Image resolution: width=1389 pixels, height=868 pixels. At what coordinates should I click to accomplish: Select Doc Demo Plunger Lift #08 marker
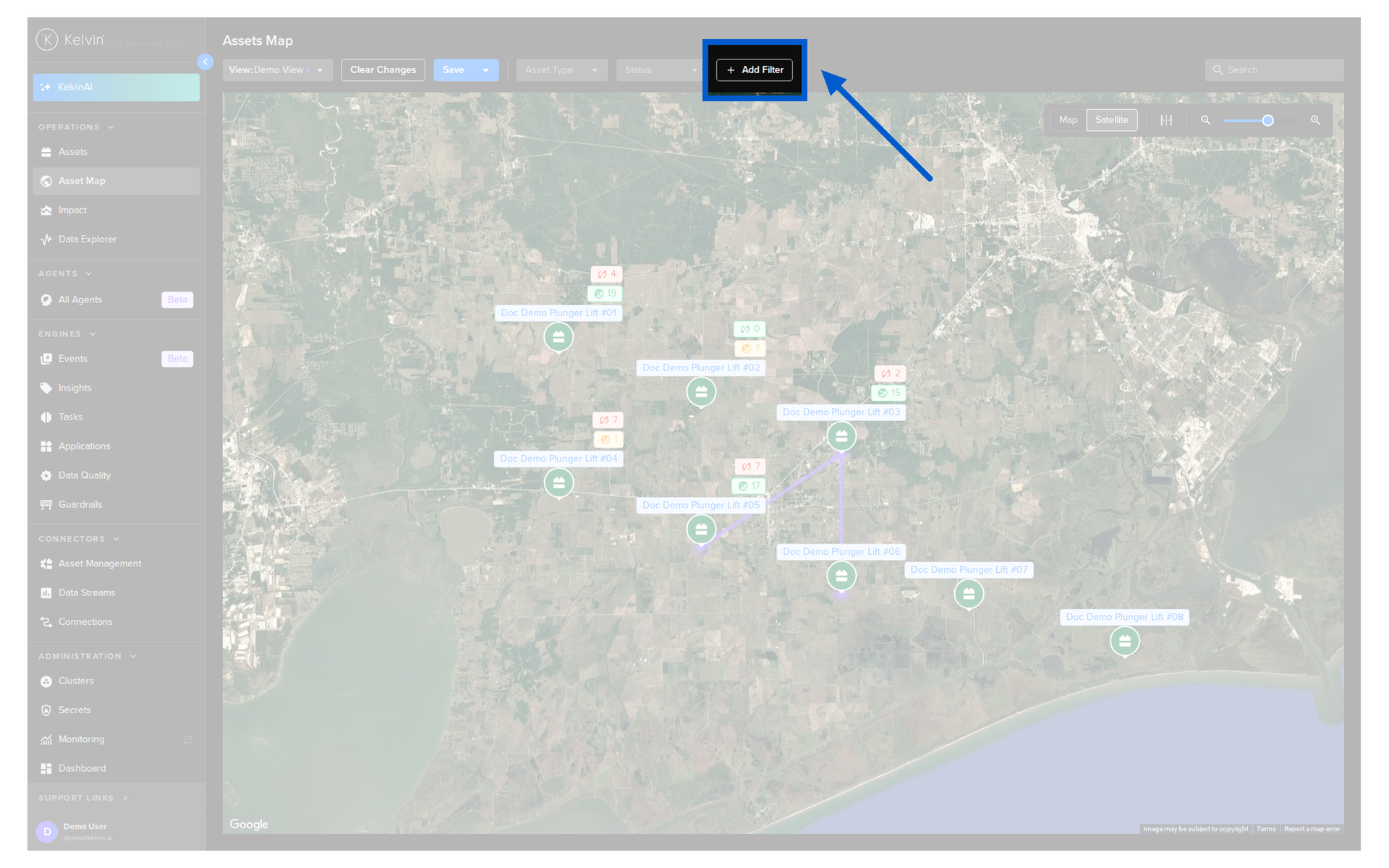1125,641
